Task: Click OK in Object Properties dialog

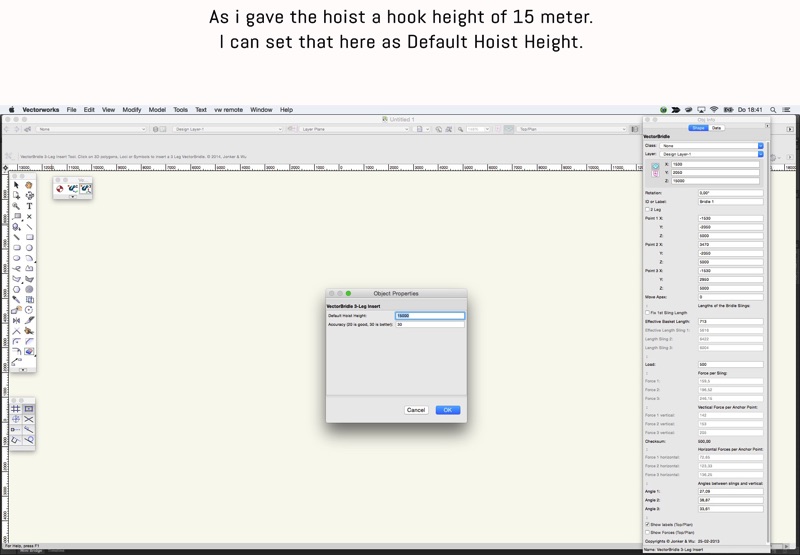Action: (448, 410)
